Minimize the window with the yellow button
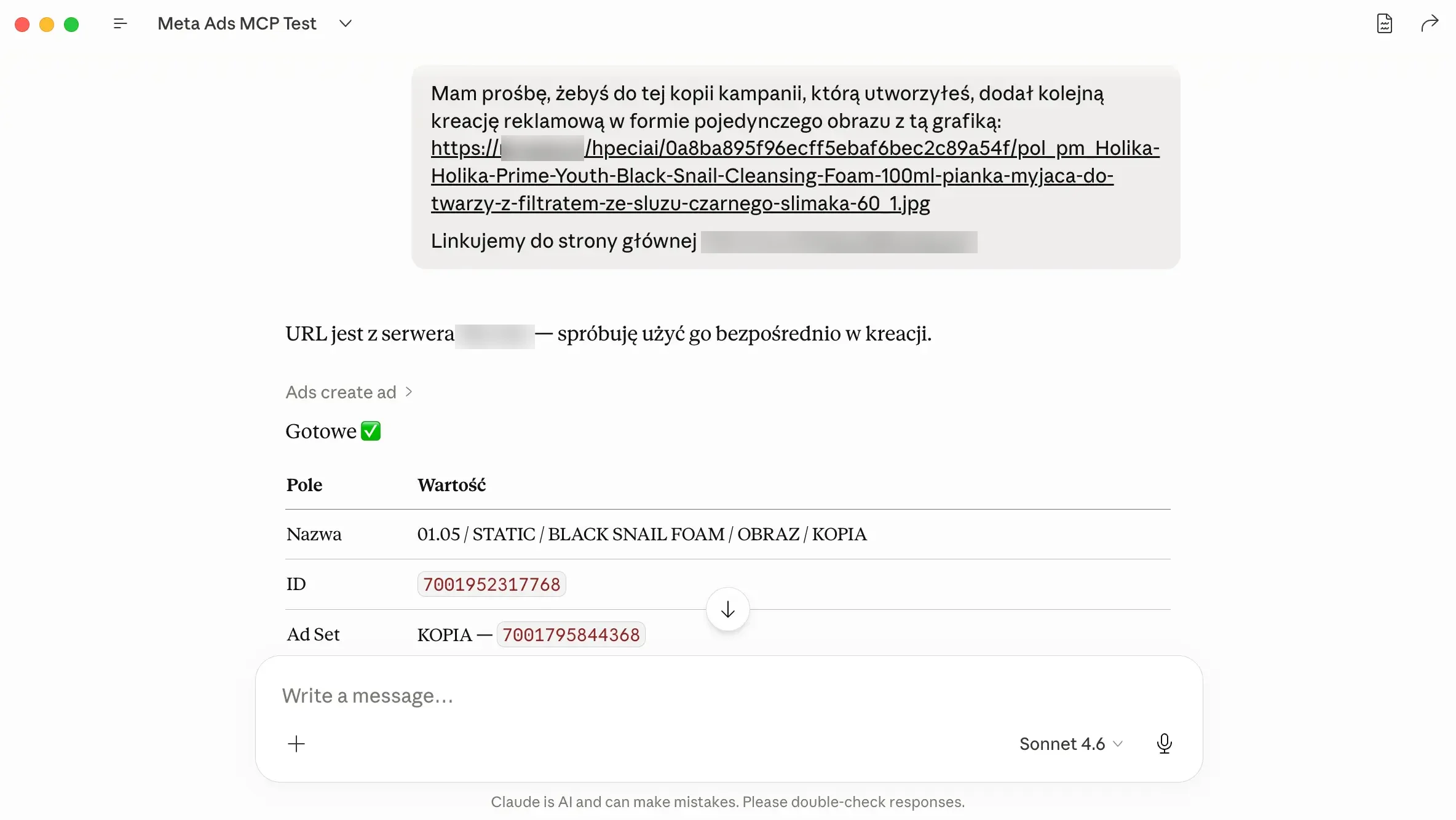1456x820 pixels. pyautogui.click(x=47, y=24)
